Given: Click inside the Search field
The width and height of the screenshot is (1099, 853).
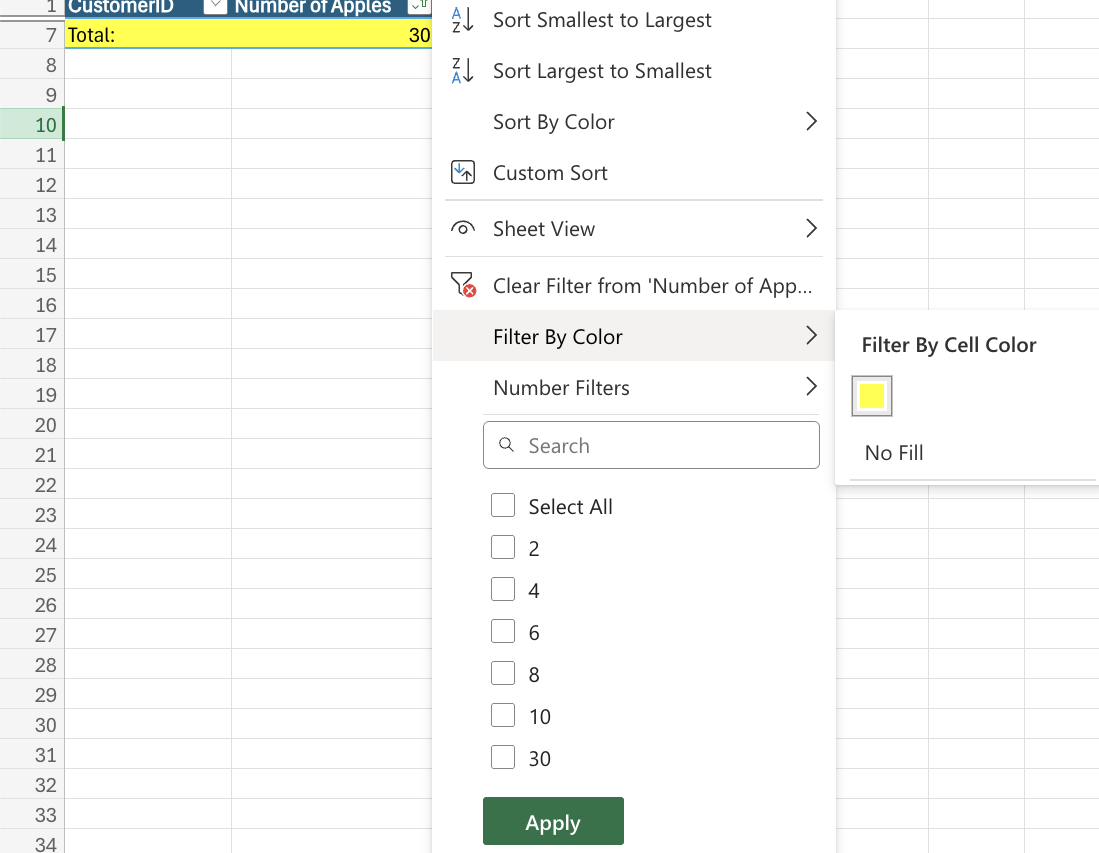Looking at the screenshot, I should pos(650,445).
